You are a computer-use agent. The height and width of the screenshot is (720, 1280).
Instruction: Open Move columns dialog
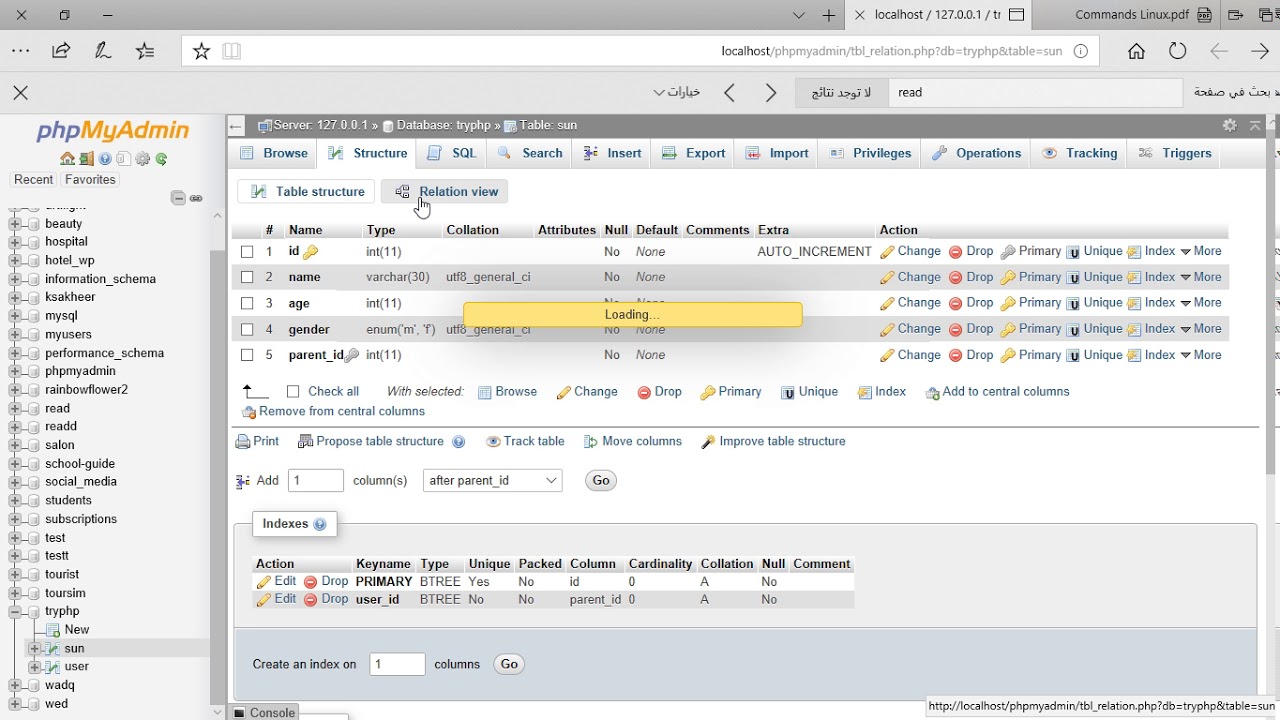[633, 441]
